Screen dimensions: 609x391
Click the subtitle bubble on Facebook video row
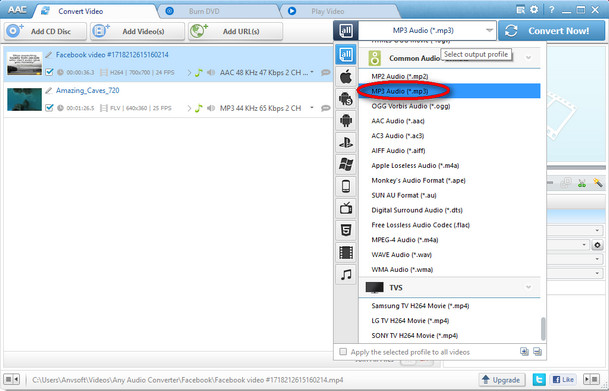pos(325,73)
